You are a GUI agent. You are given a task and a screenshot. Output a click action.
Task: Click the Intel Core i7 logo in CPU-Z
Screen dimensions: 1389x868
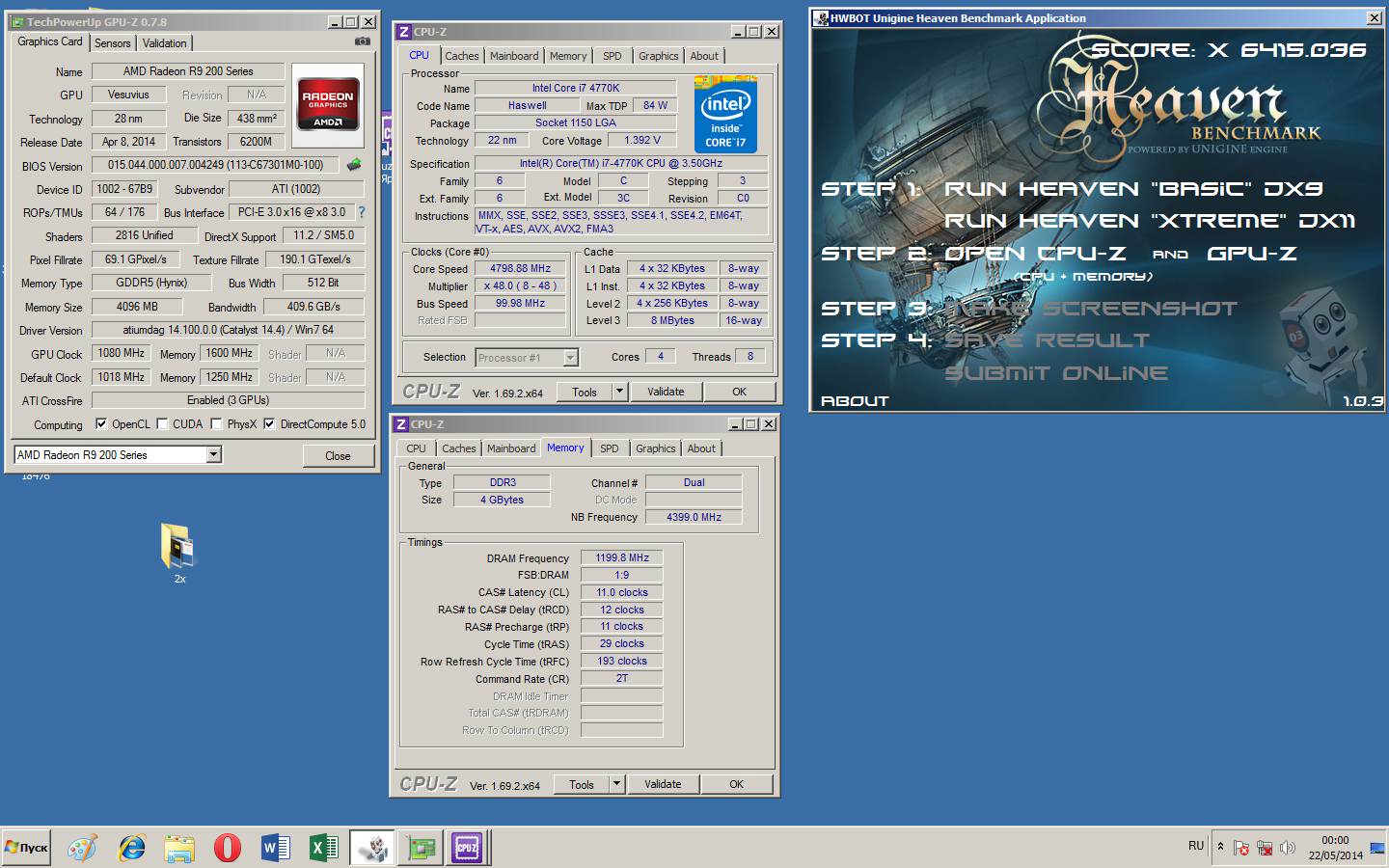[x=725, y=117]
